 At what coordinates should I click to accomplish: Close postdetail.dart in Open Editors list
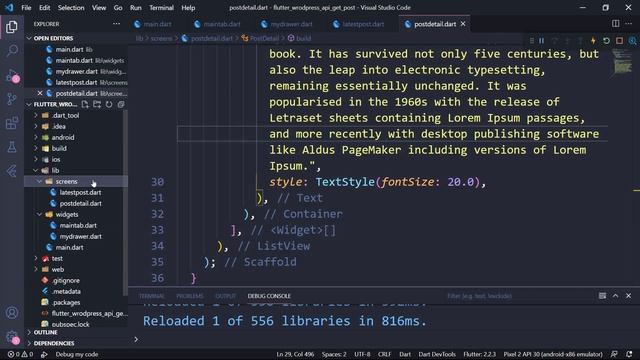(40, 93)
